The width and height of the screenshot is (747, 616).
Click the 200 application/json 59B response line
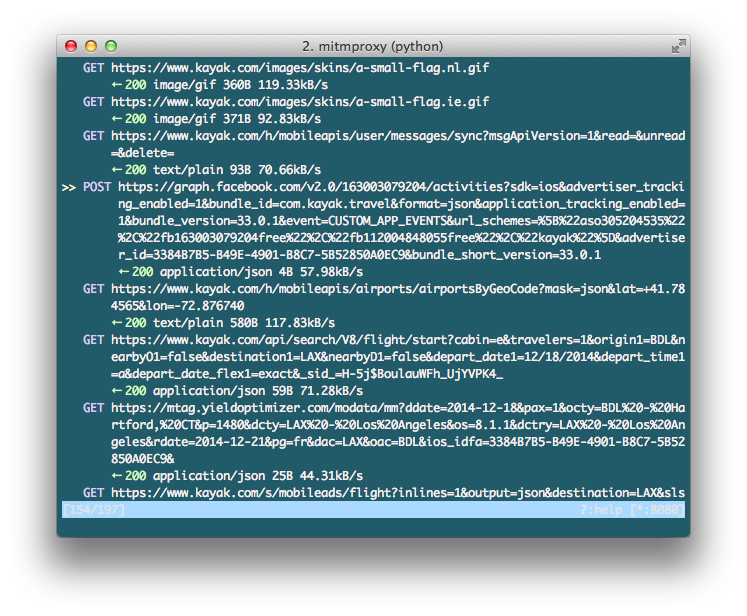(x=237, y=391)
